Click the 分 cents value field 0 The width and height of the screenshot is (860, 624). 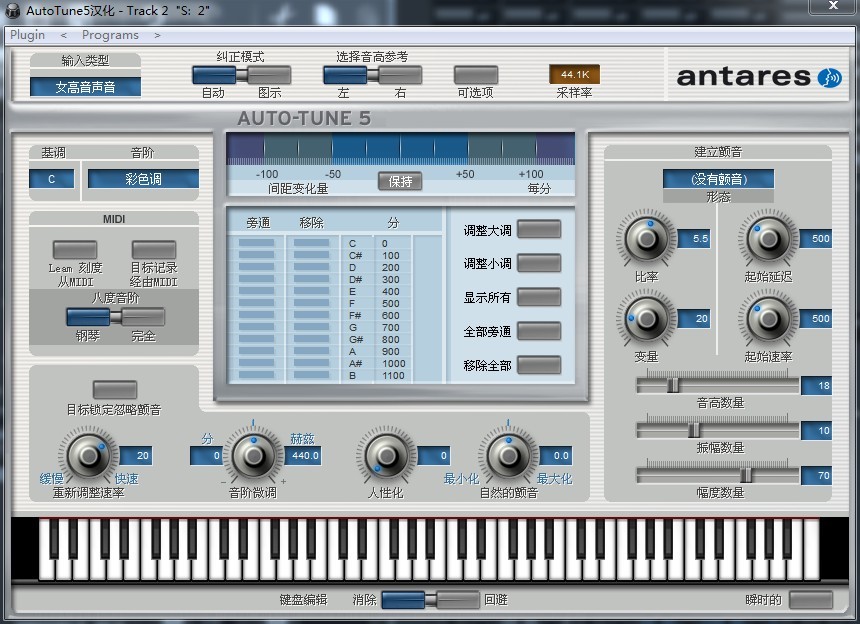(x=206, y=456)
